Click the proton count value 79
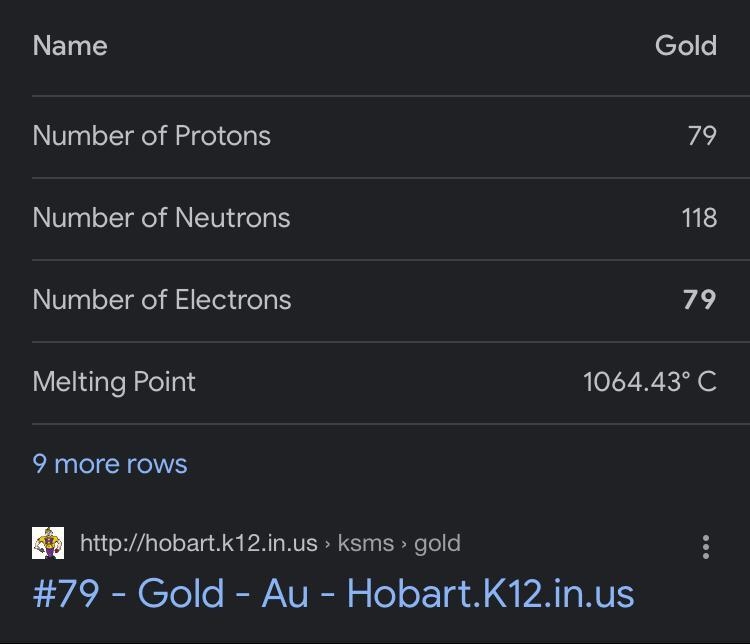Viewport: 750px width, 644px height. [702, 136]
